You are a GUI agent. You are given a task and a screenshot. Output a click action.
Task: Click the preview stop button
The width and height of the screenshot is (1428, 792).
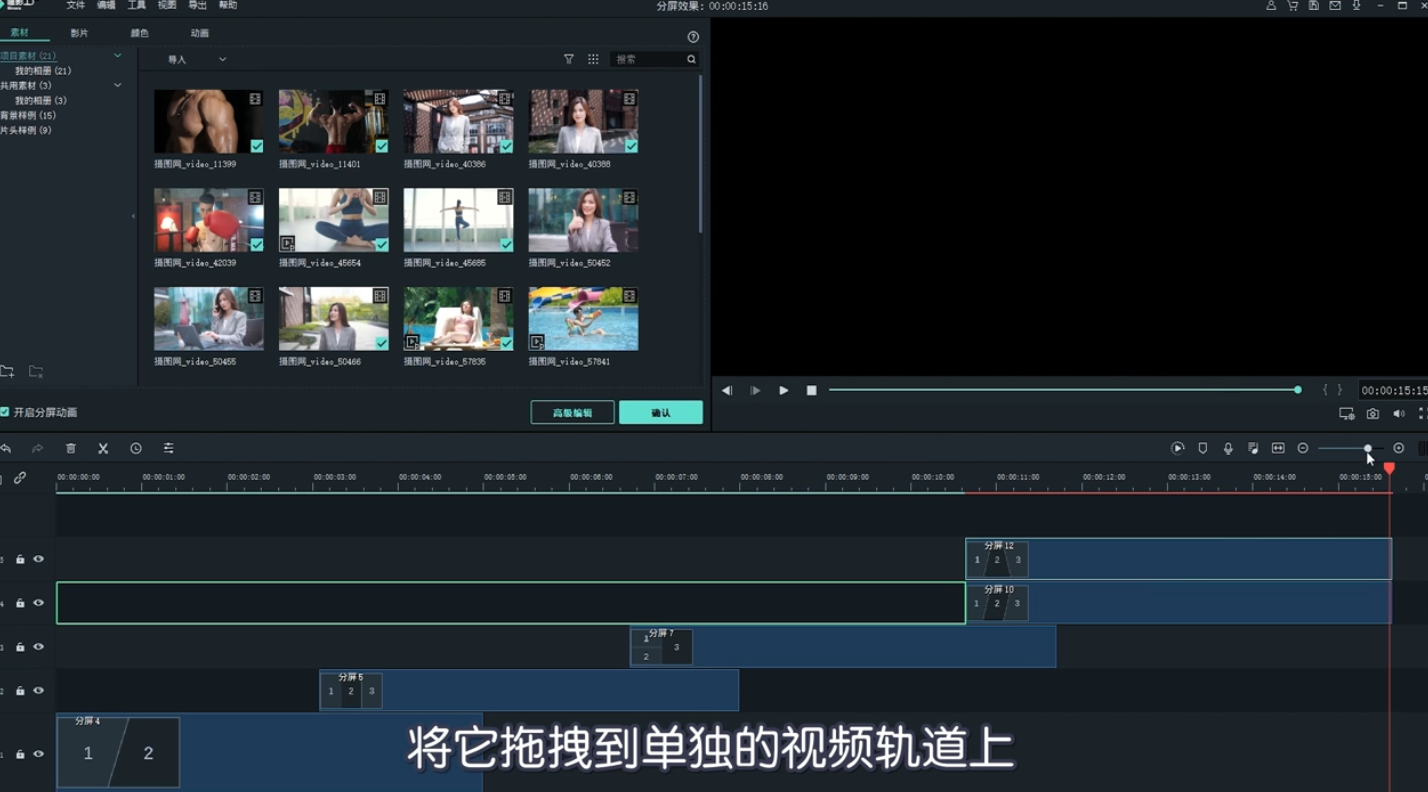tap(812, 390)
